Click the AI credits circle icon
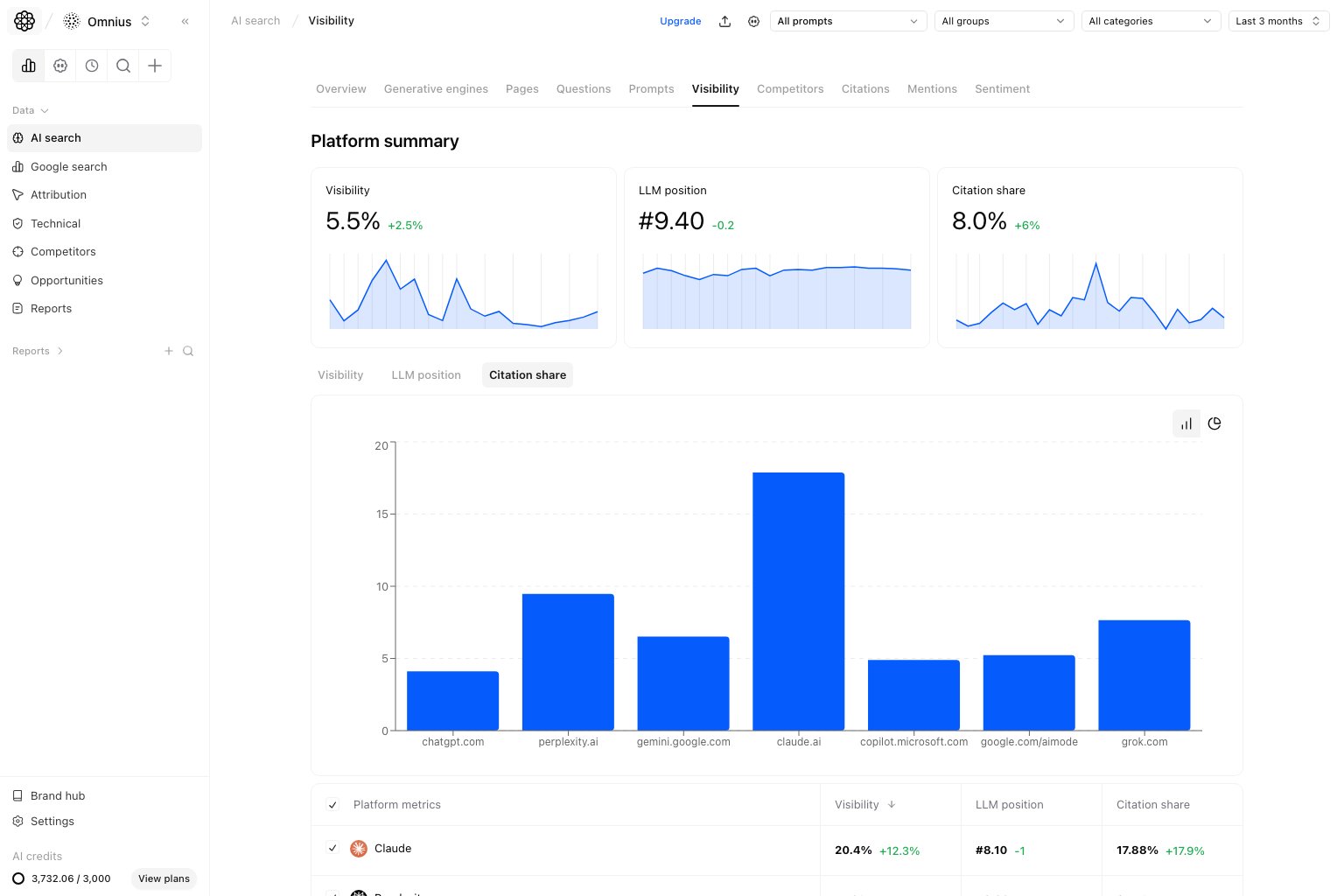This screenshot has height=896, width=1344. pyautogui.click(x=18, y=878)
